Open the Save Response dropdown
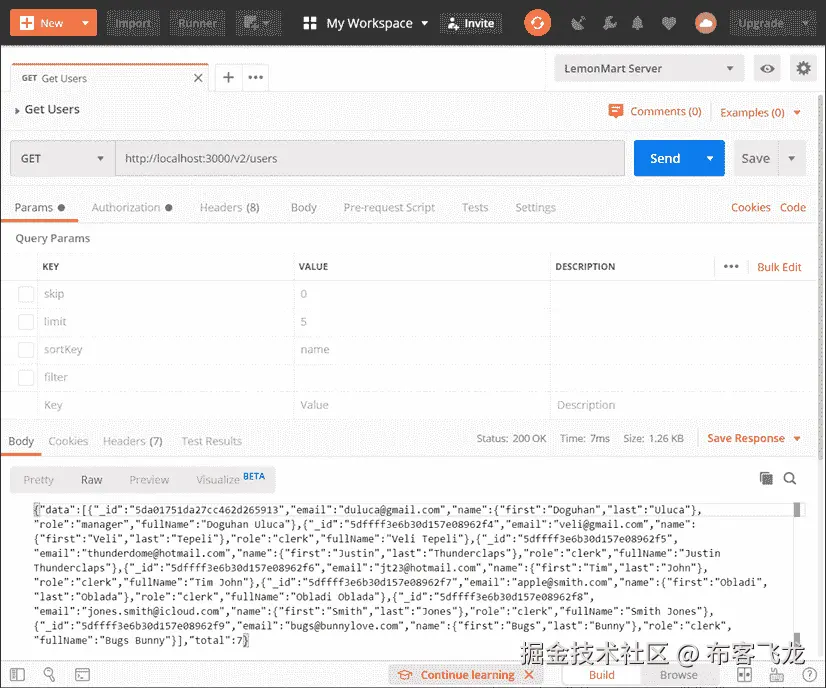Screen dimensions: 826x688 point(754,438)
